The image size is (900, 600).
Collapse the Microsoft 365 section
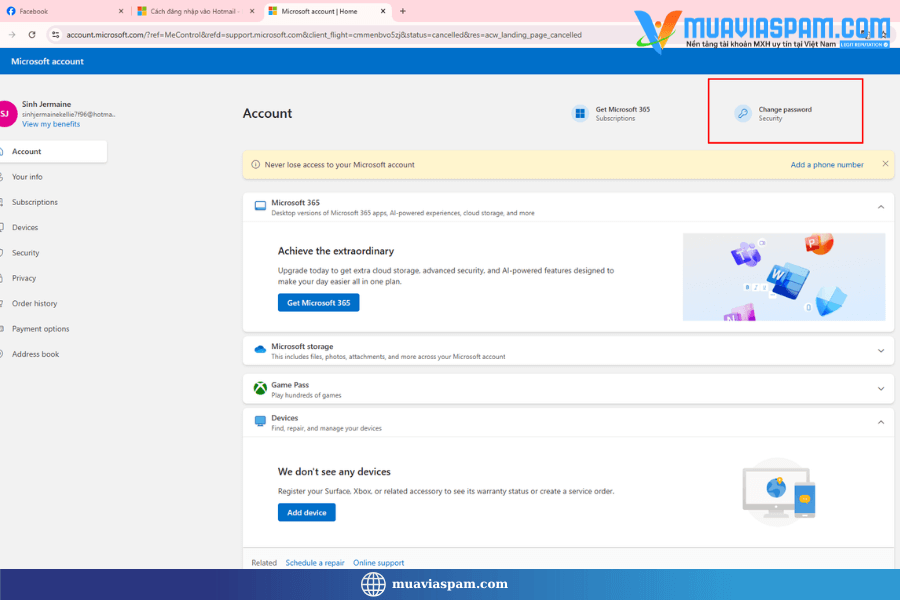pyautogui.click(x=881, y=207)
